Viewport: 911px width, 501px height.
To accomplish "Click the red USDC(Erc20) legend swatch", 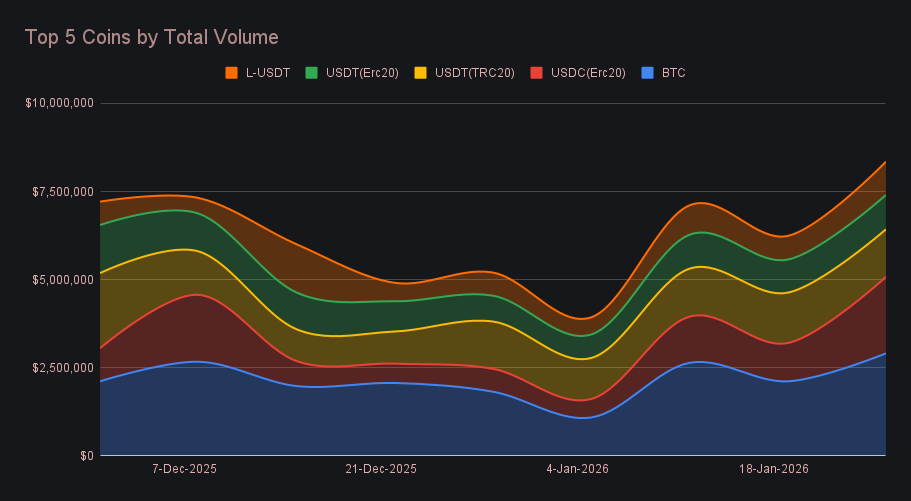I will point(536,73).
